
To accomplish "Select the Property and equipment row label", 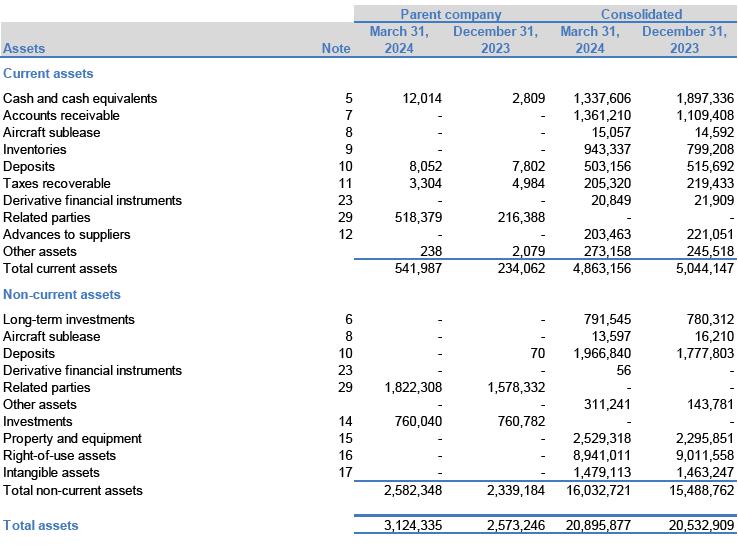I will pos(72,439).
